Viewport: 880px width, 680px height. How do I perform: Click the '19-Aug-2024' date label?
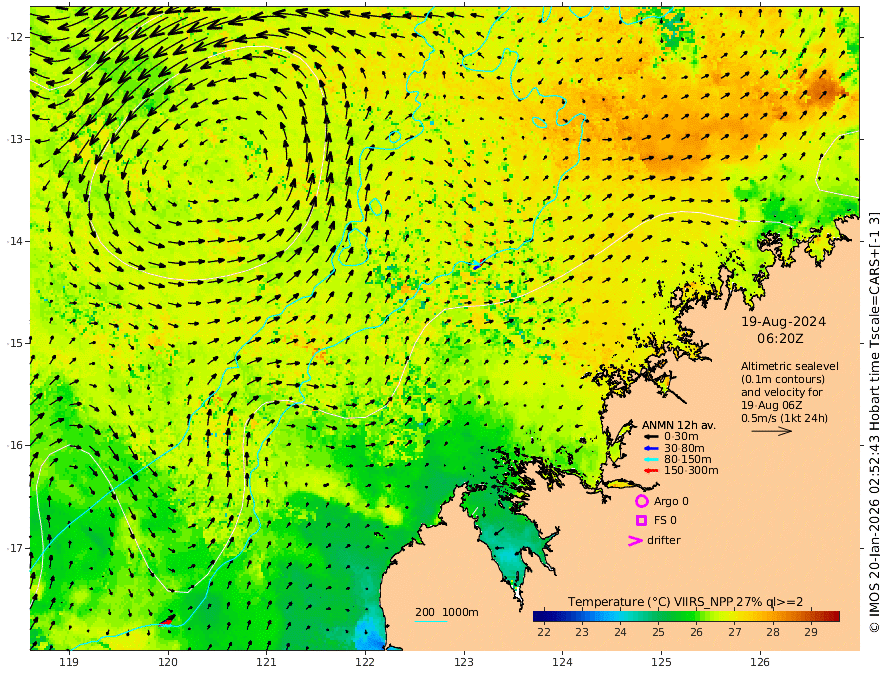[x=783, y=322]
